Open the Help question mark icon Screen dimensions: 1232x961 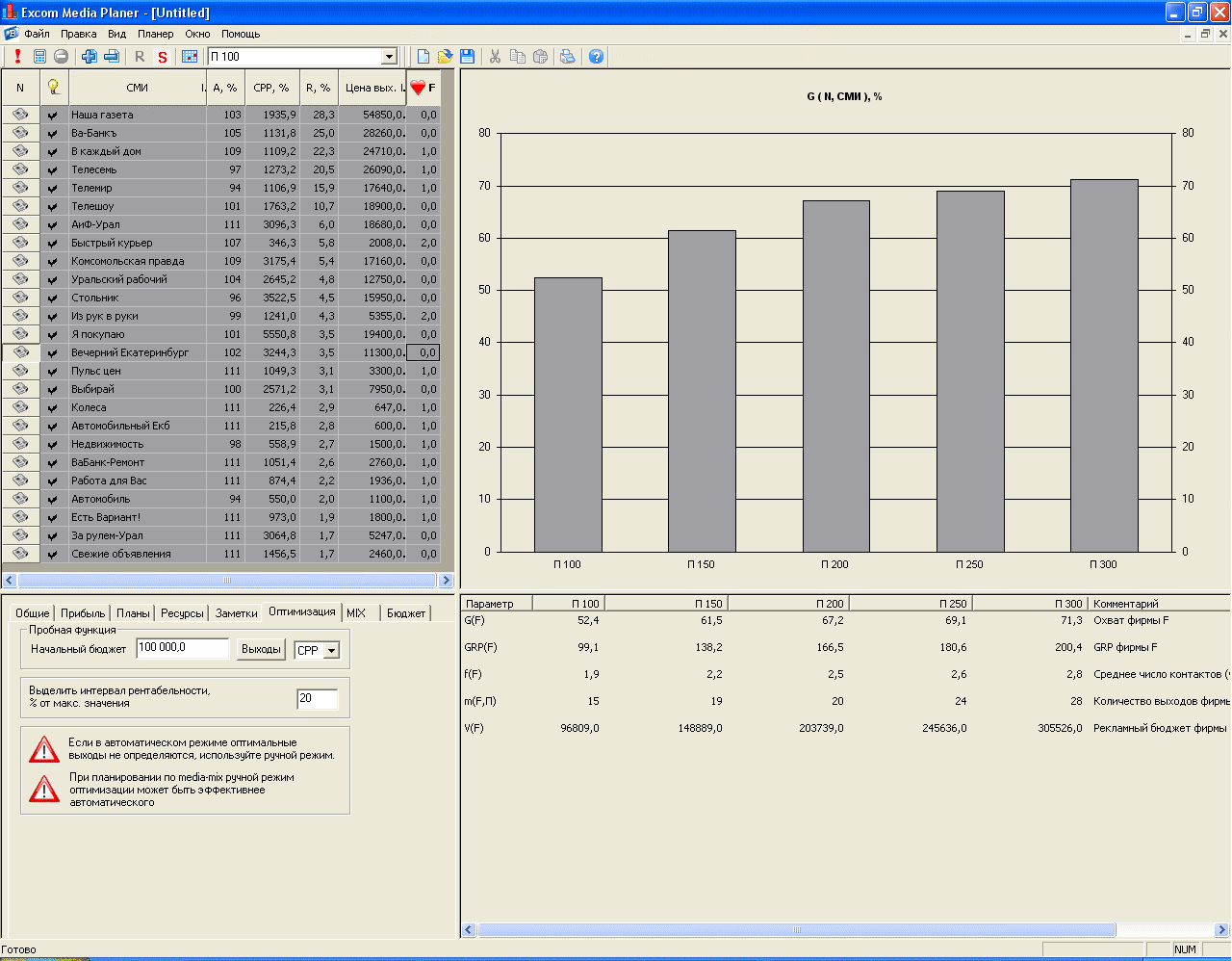pyautogui.click(x=596, y=57)
